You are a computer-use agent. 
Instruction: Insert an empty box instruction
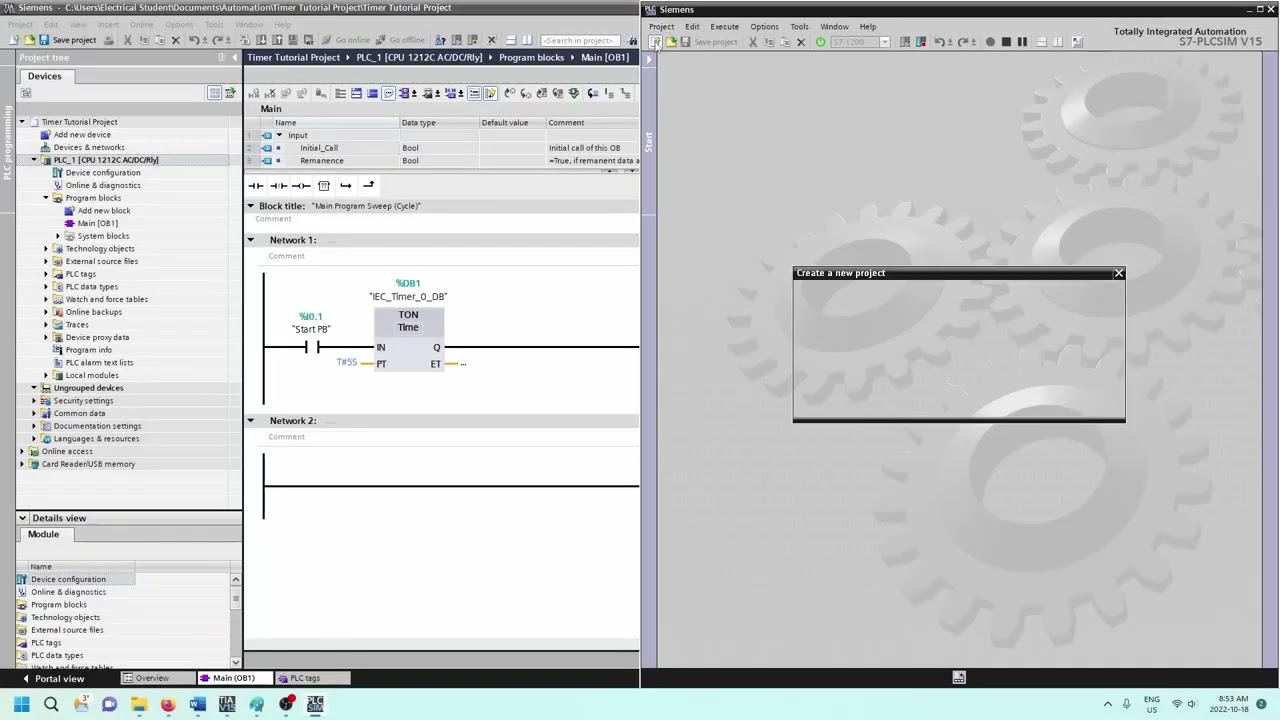click(x=323, y=185)
